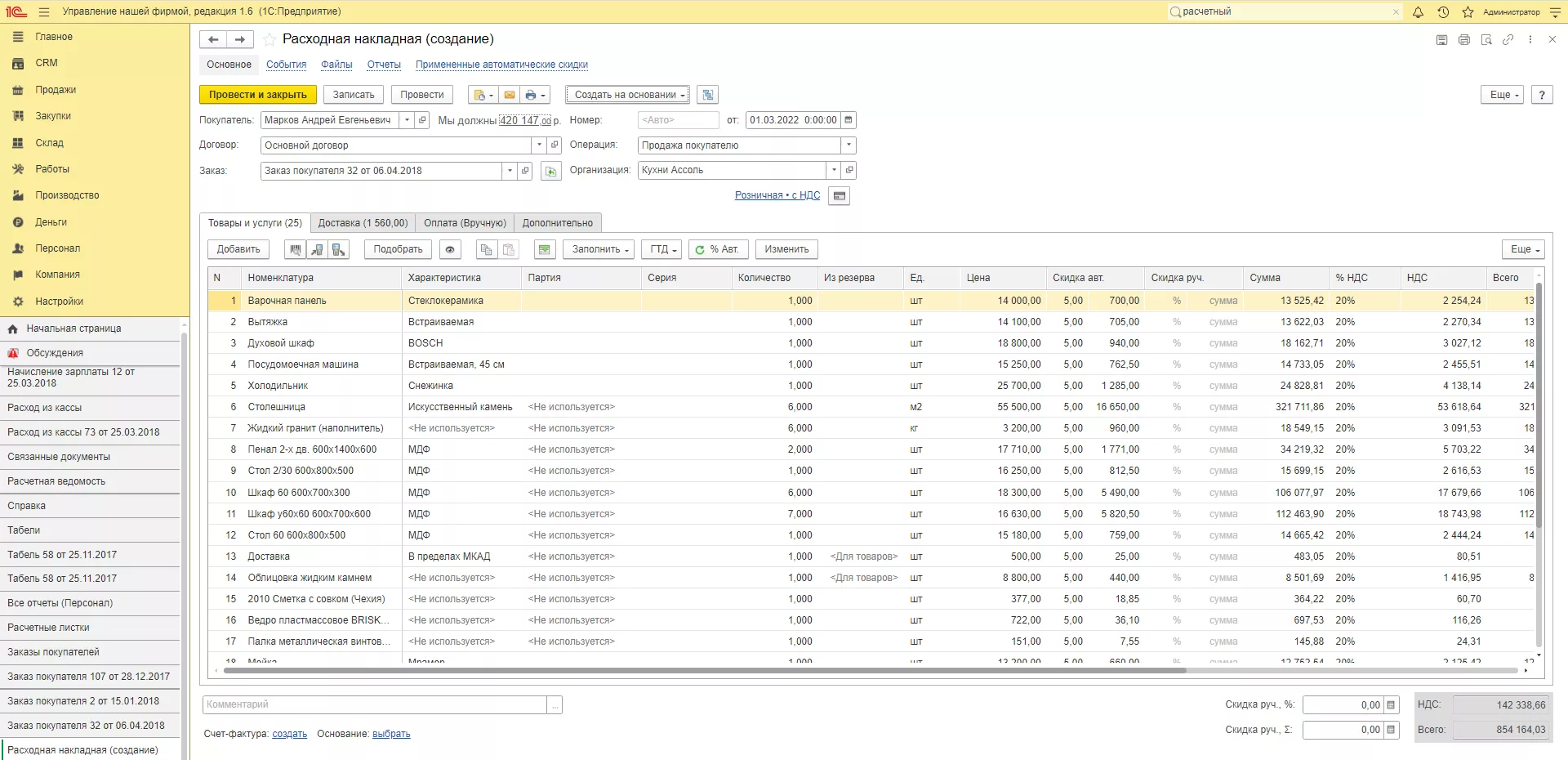This screenshot has width=1568, height=760.
Task: Click the envelope send-by-email icon
Action: [x=510, y=95]
